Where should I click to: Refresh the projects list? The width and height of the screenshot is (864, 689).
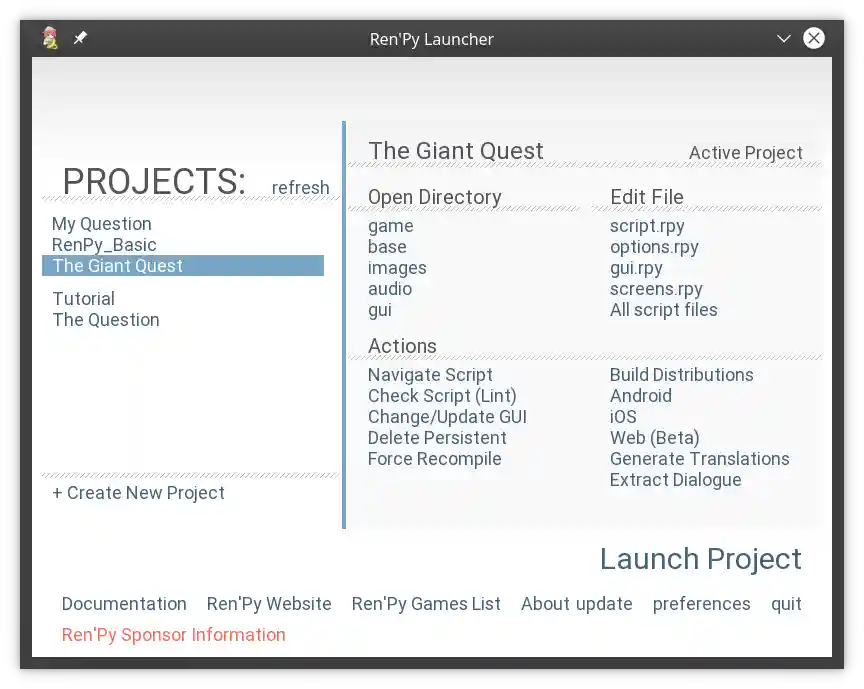pyautogui.click(x=300, y=187)
